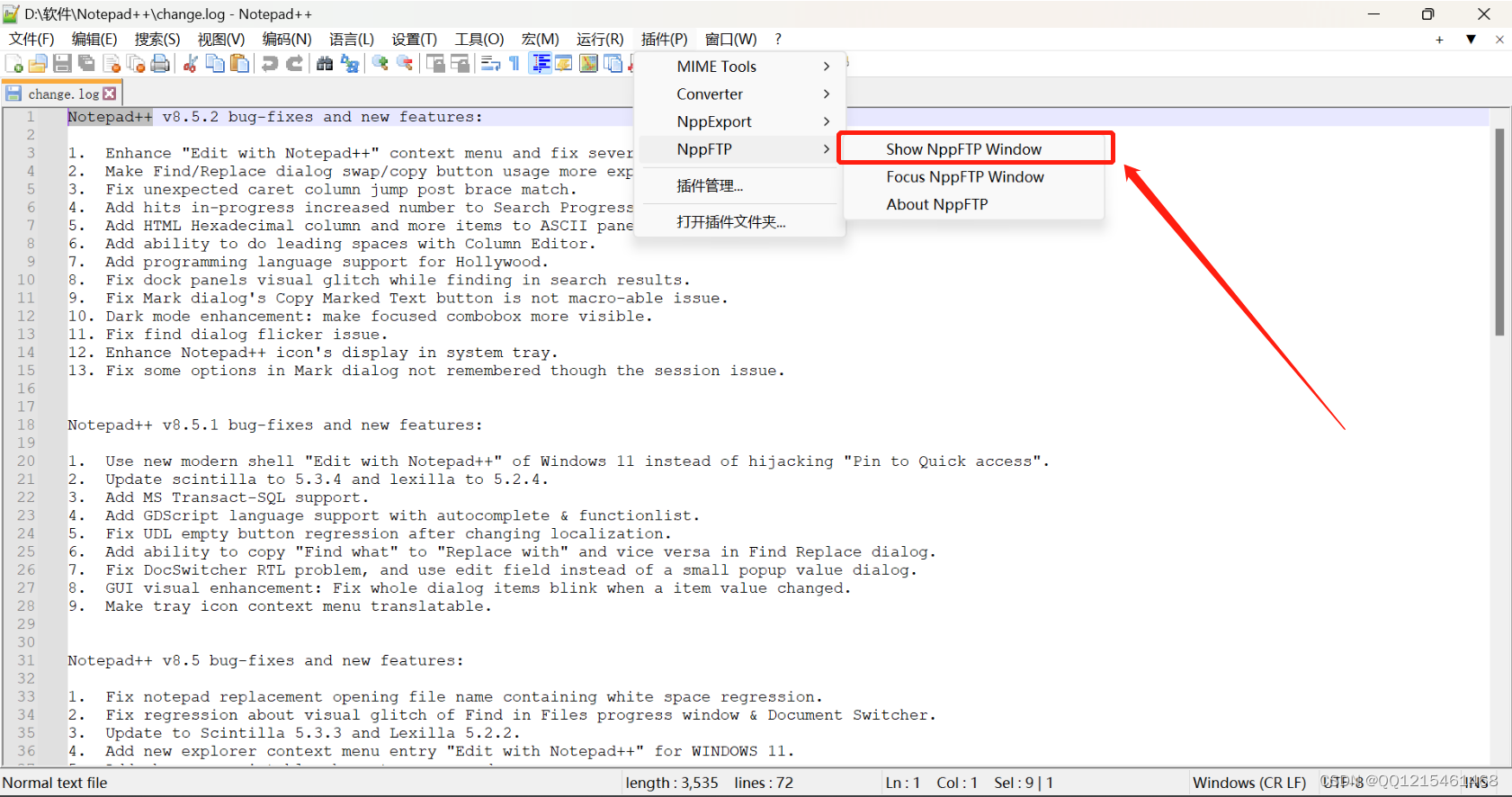
Task: Toggle Word Wrap toolbar icon
Action: point(490,63)
